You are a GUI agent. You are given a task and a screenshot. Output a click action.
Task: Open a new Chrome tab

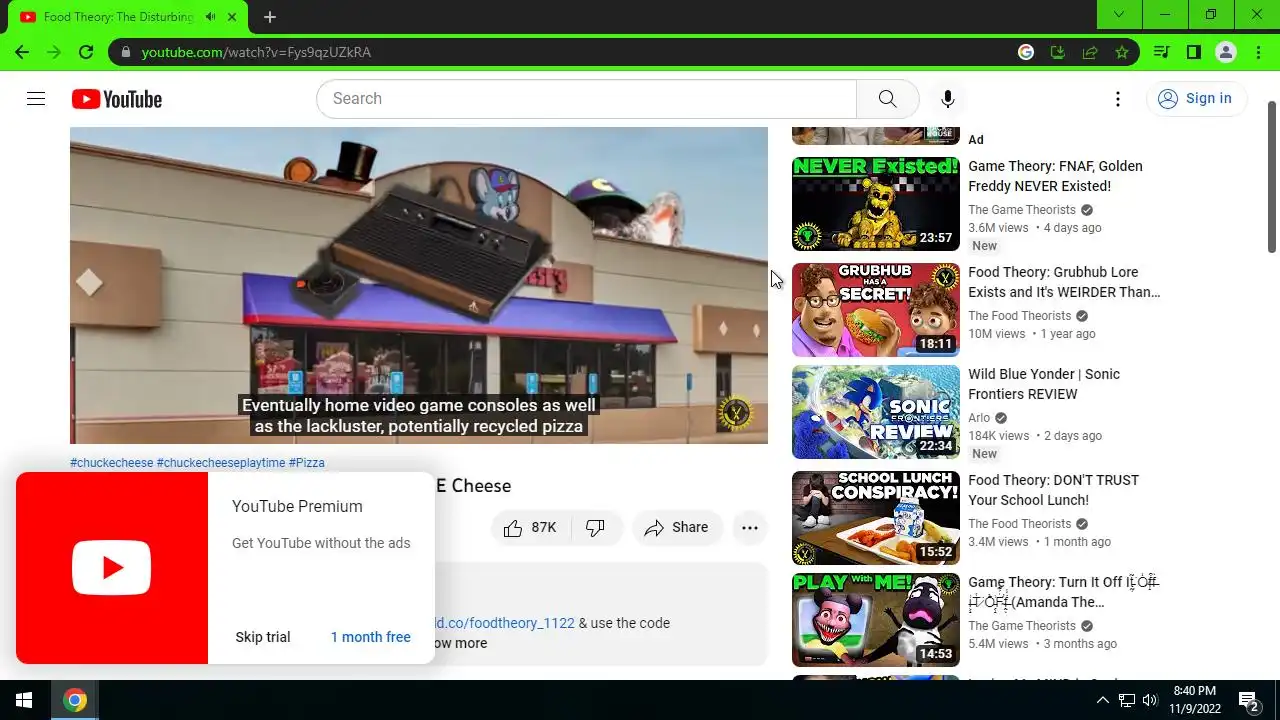click(x=270, y=17)
